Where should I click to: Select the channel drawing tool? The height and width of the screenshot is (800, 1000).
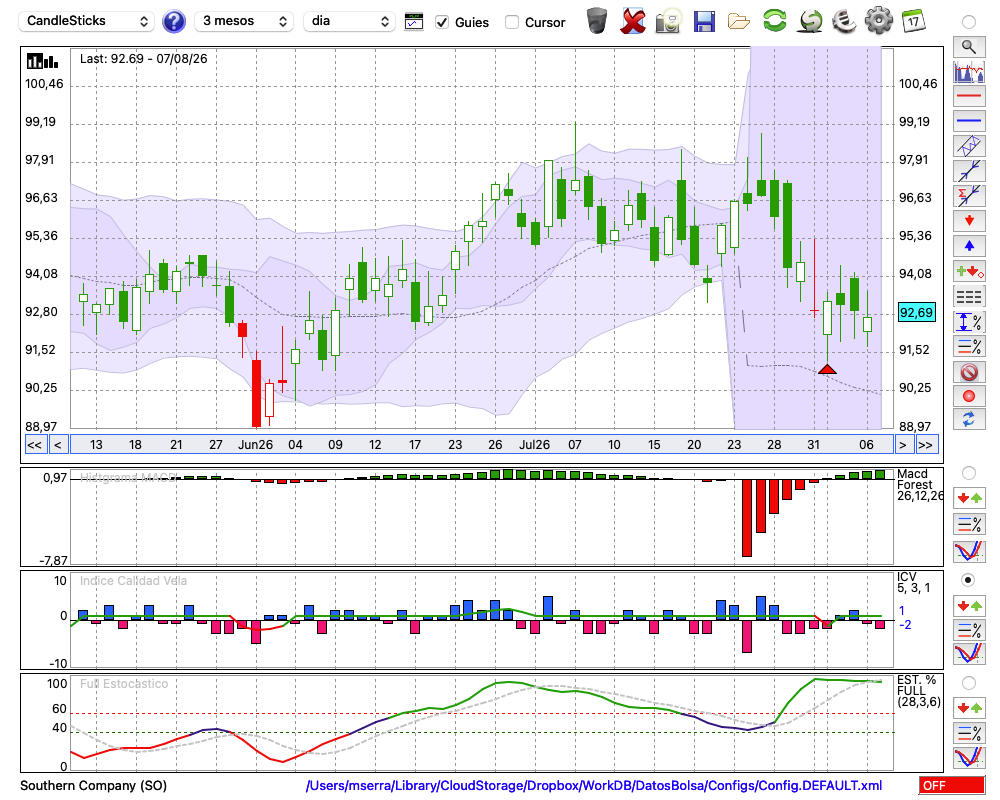(969, 146)
